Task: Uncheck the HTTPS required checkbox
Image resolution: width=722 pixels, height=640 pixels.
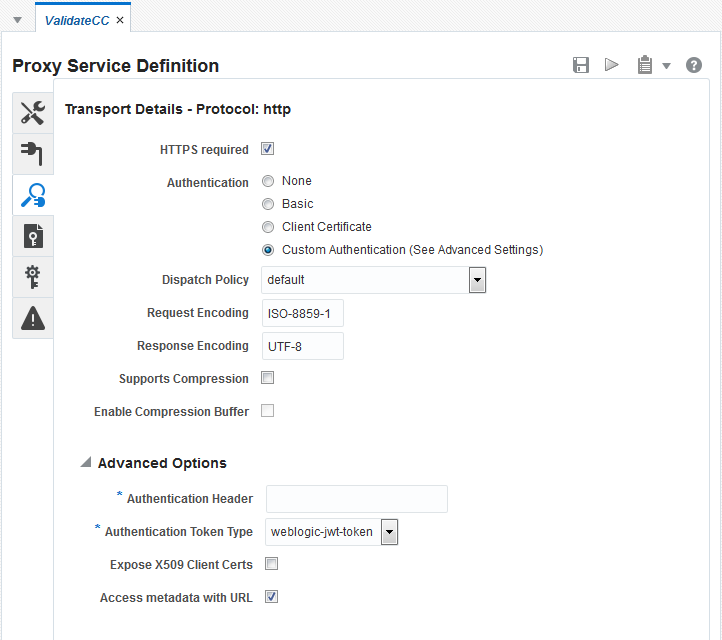Action: point(268,150)
